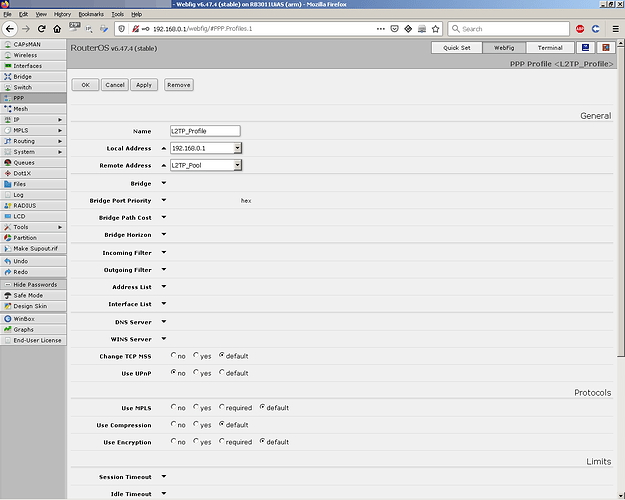
Task: Expand the Address List field
Action: point(164,287)
